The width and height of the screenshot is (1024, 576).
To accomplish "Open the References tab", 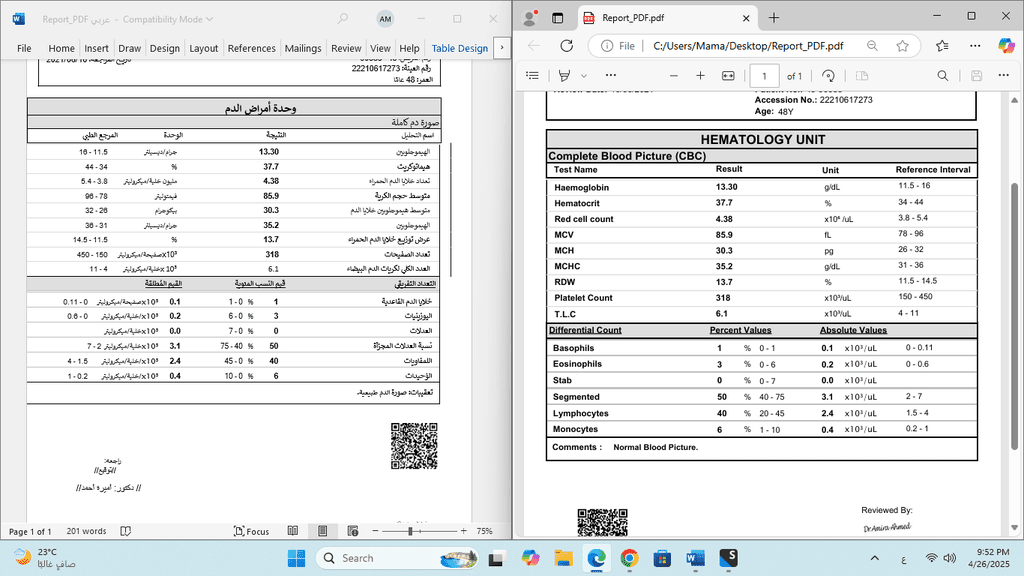I will click(251, 48).
